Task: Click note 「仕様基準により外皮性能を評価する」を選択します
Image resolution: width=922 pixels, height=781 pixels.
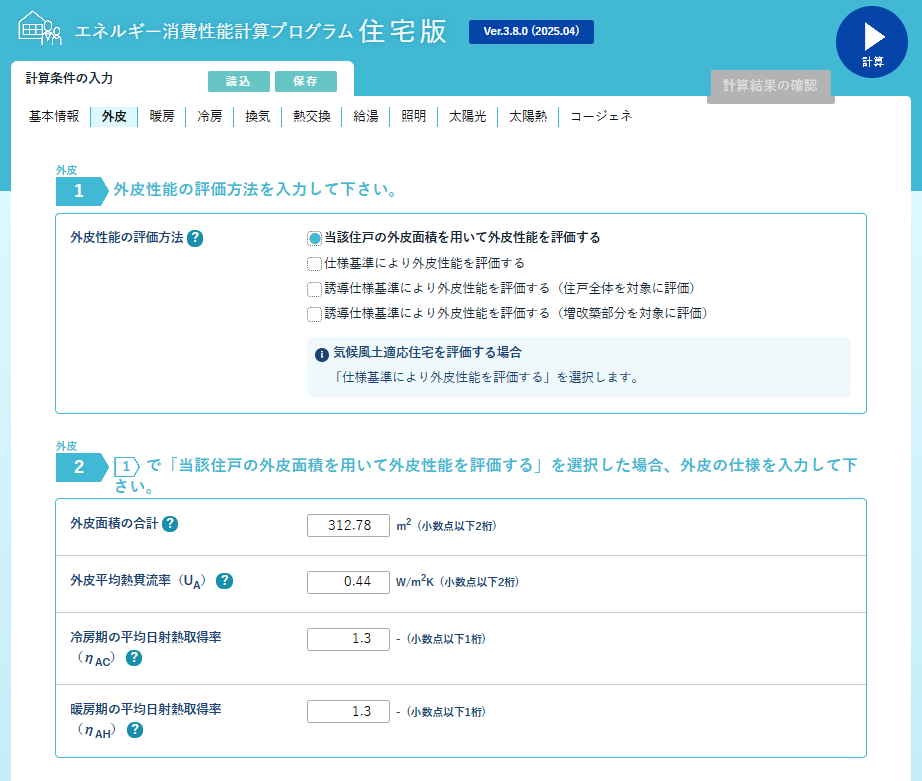Action: point(485,377)
